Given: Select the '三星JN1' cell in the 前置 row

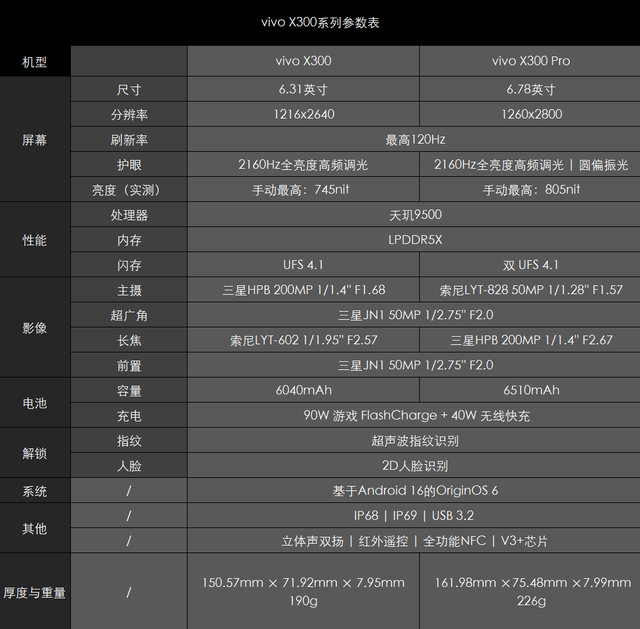Looking at the screenshot, I should (414, 365).
